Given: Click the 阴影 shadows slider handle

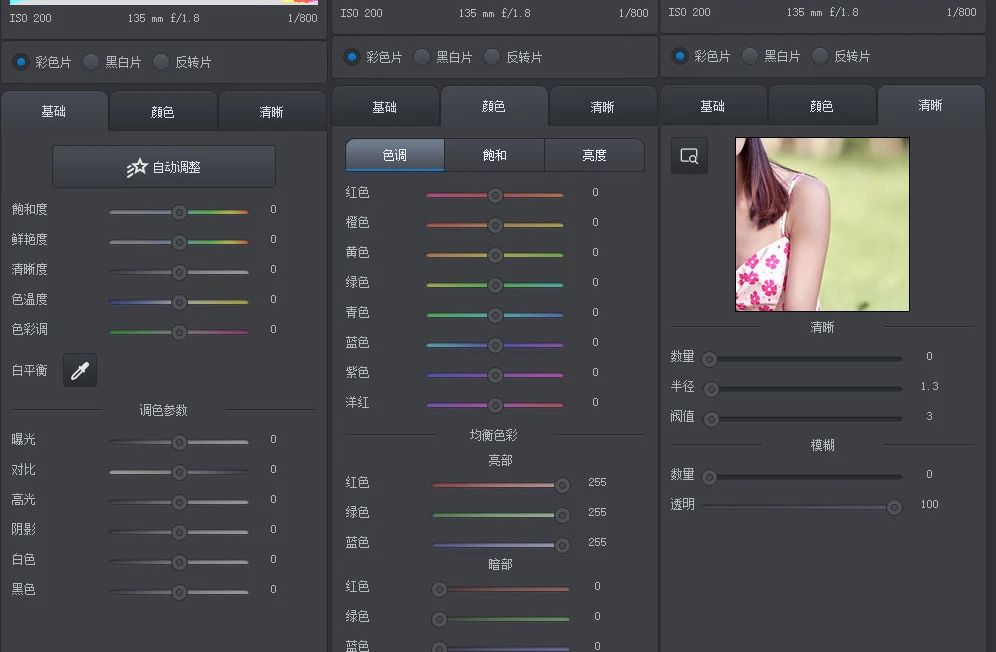Looking at the screenshot, I should (x=179, y=532).
